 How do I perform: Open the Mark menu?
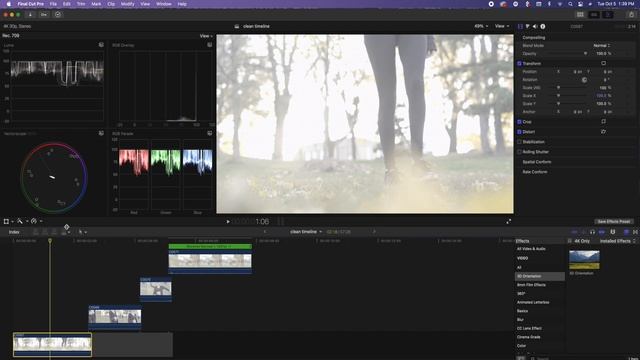pyautogui.click(x=96, y=4)
